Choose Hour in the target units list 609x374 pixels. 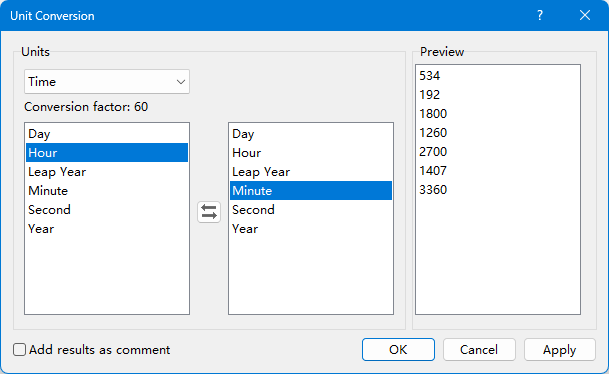coord(311,153)
